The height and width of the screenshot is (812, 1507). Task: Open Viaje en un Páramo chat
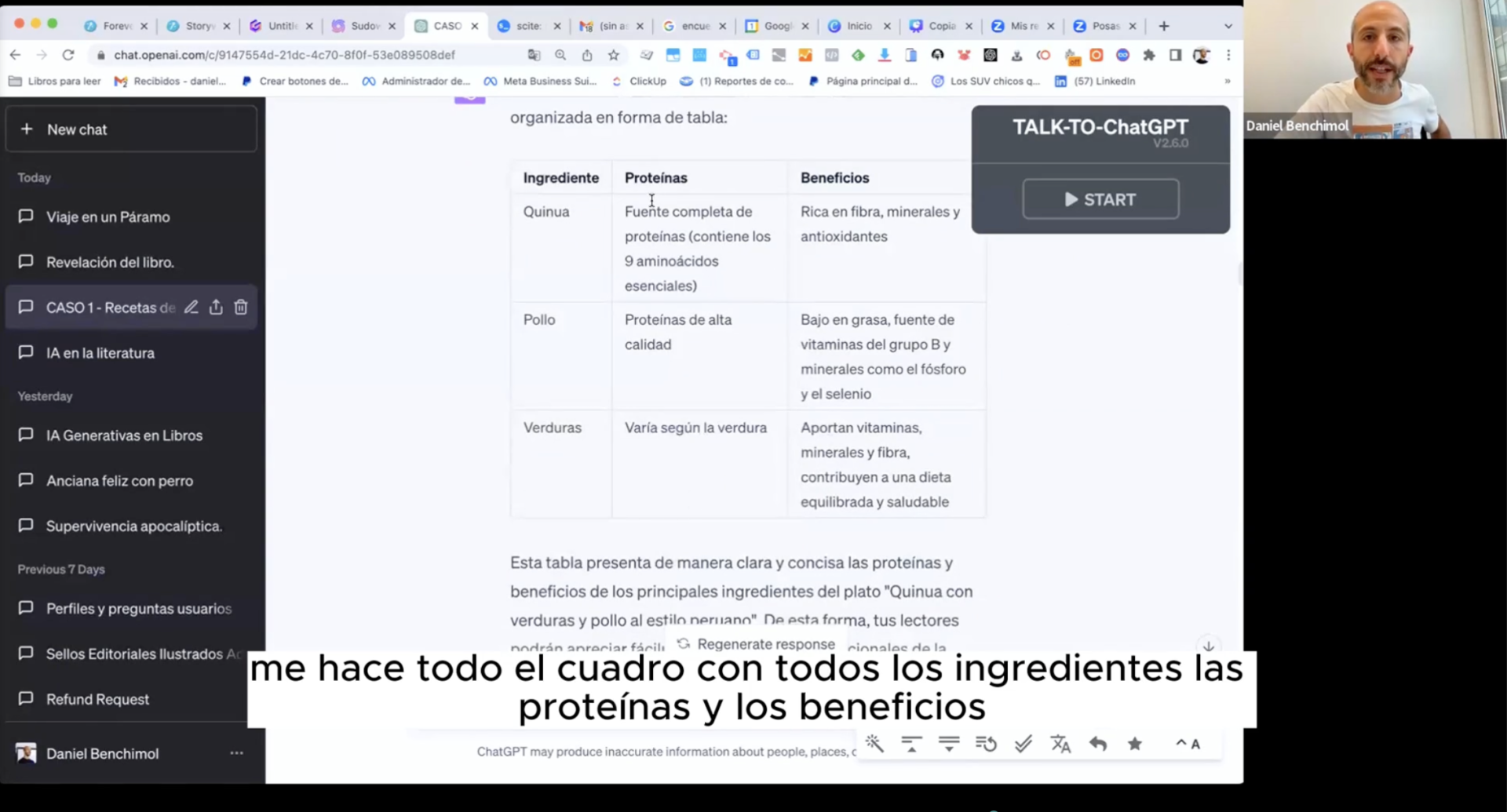click(x=131, y=217)
